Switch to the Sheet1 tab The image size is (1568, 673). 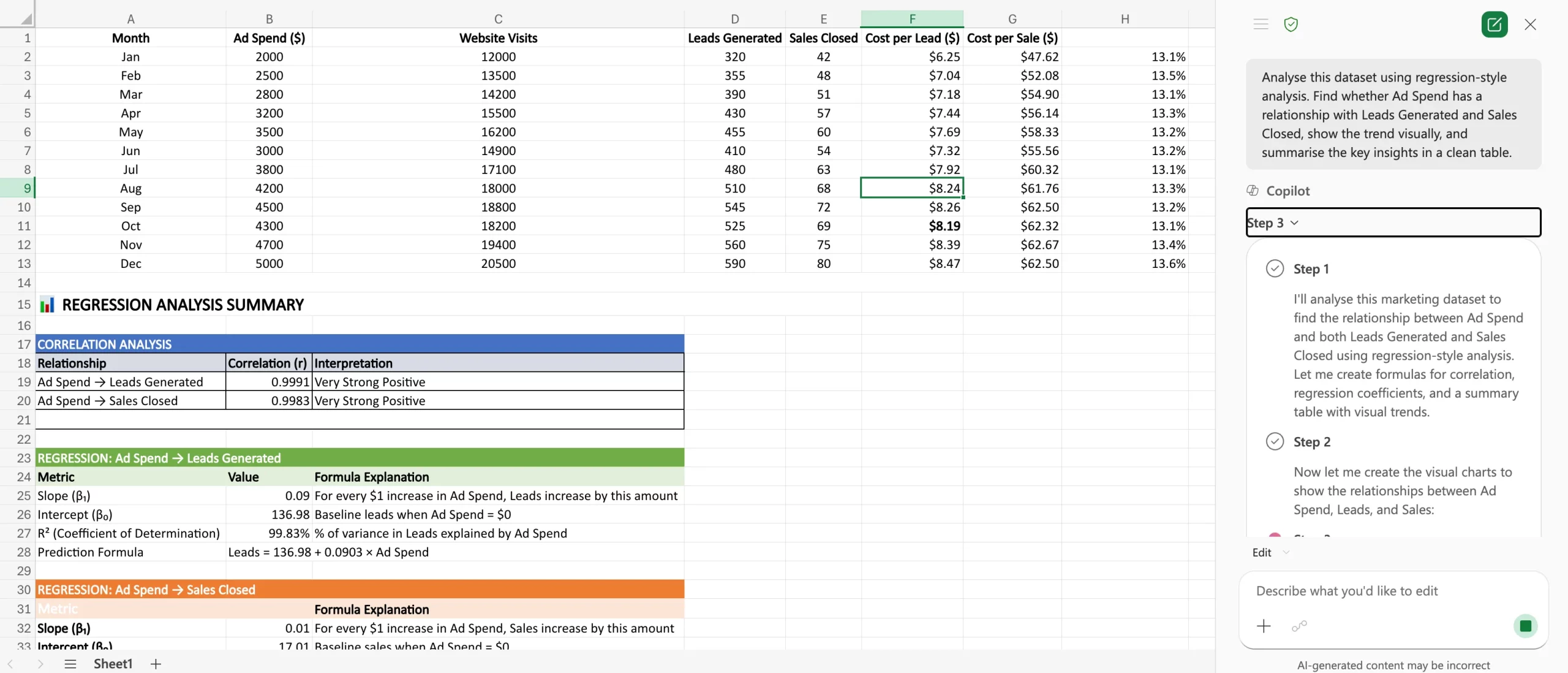[113, 664]
